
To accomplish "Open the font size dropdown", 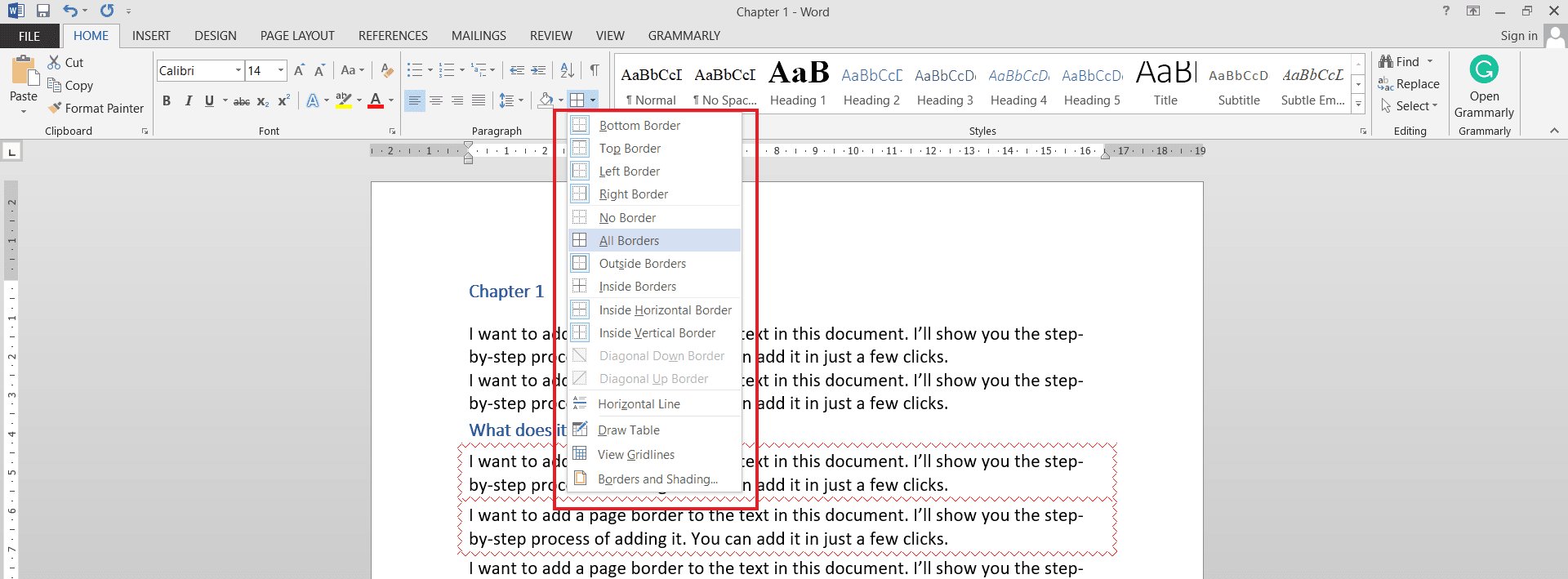I will (x=281, y=70).
